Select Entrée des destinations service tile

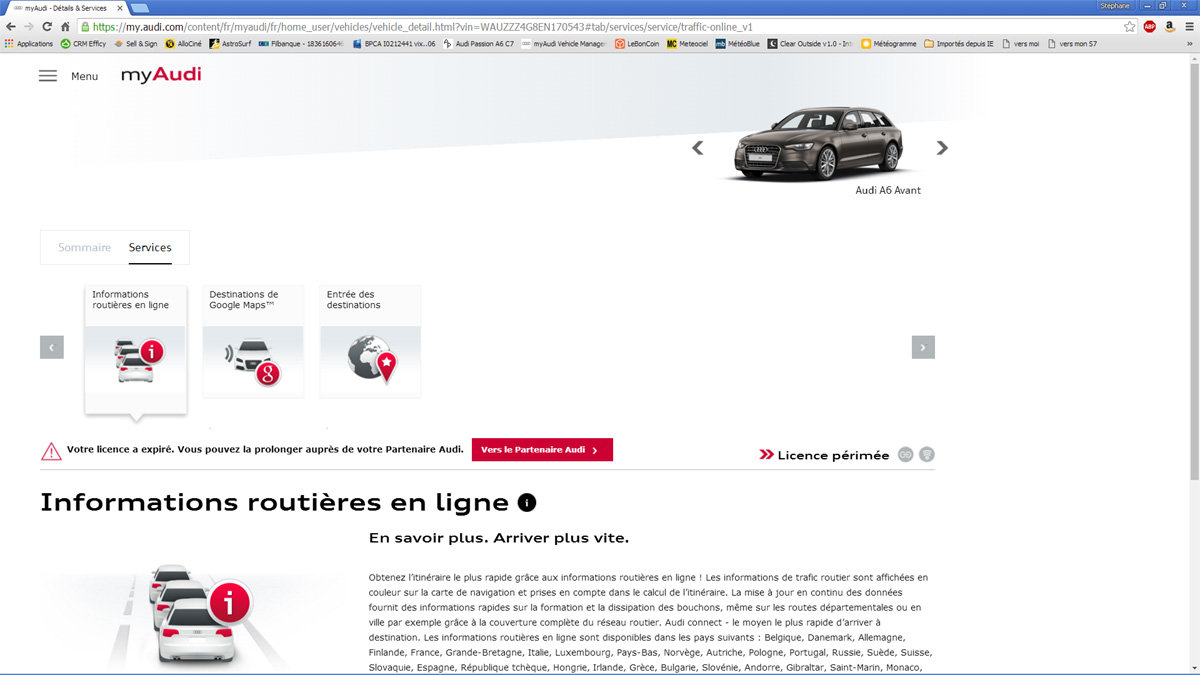370,341
